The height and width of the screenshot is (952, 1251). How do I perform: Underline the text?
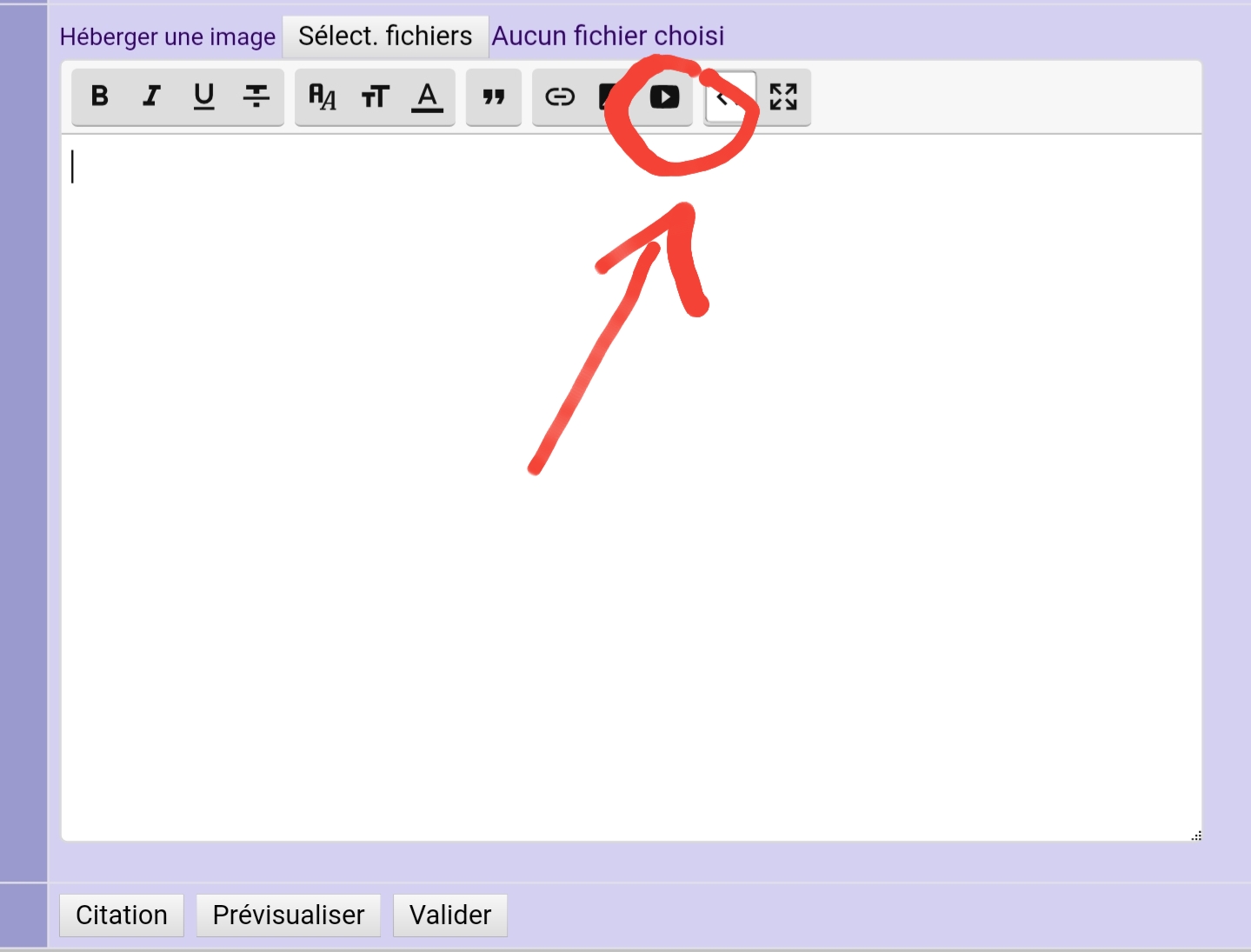(x=204, y=97)
